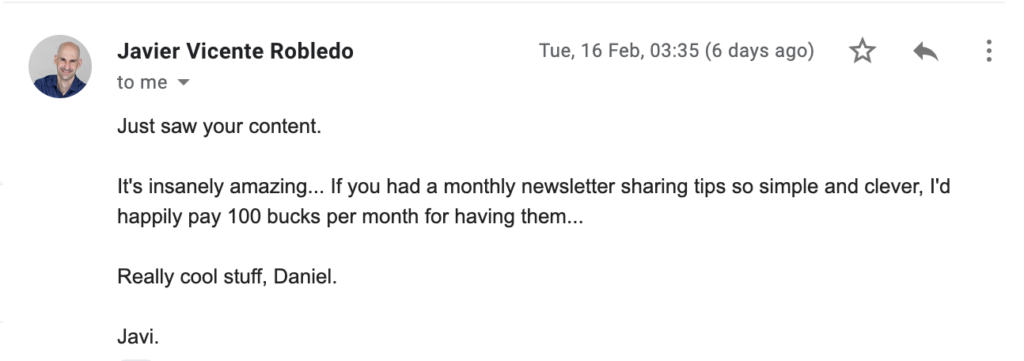Open the three-dot More options menu
The width and height of the screenshot is (1024, 361).
click(x=989, y=51)
